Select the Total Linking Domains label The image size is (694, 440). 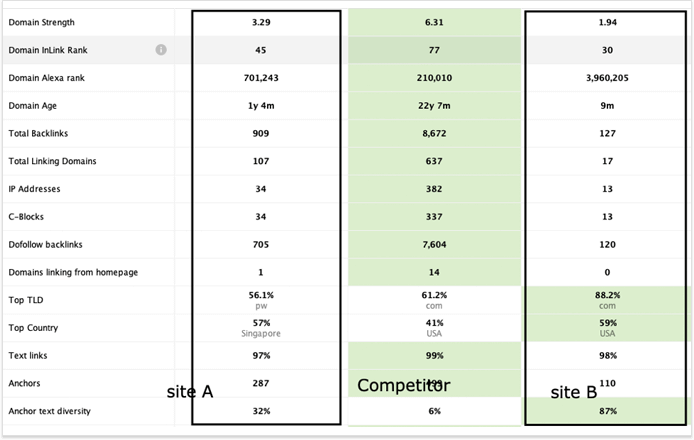click(52, 161)
